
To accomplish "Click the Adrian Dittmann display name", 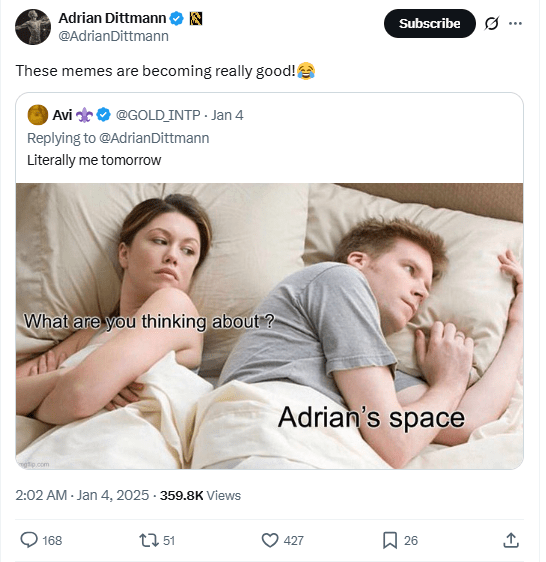I will click(112, 18).
